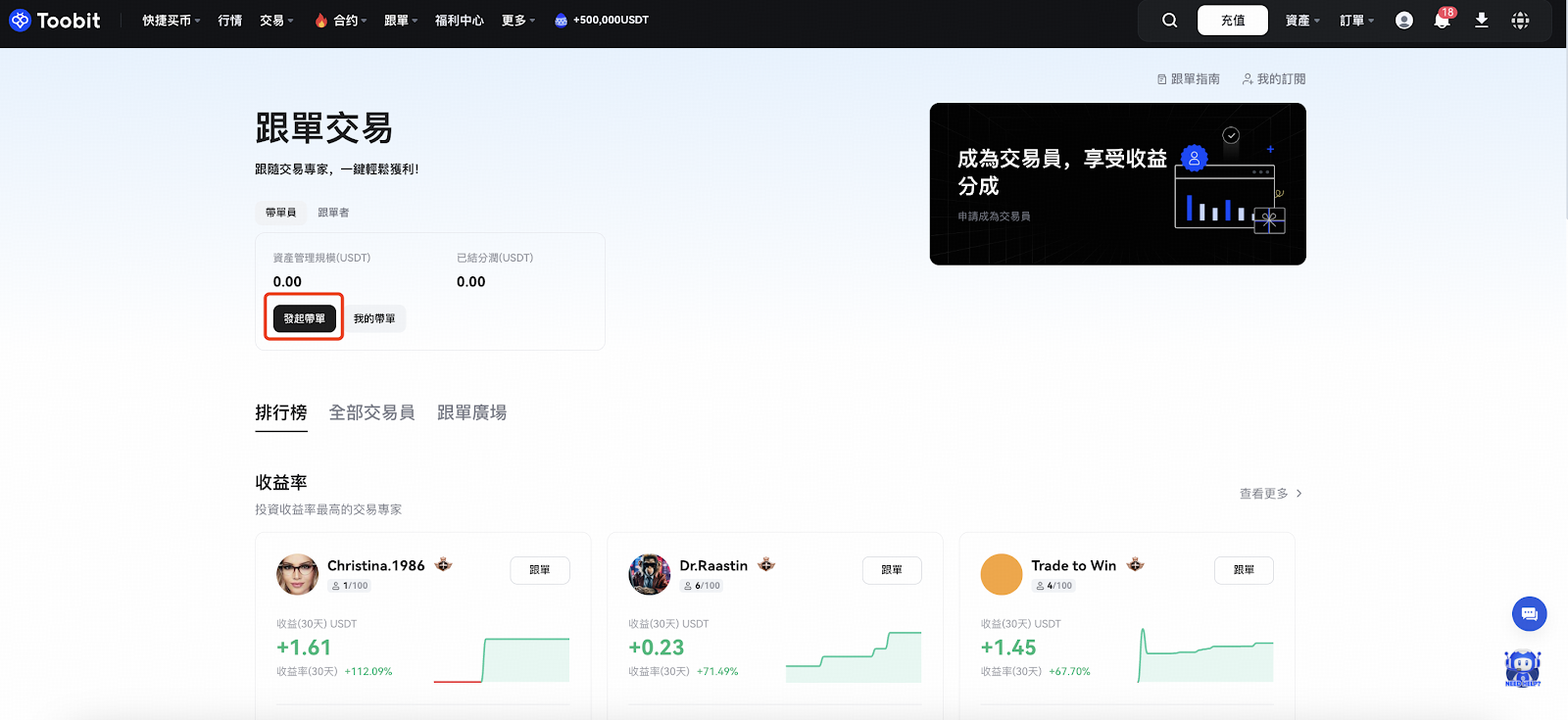
Task: Open the live chat support bubble
Action: pyautogui.click(x=1529, y=614)
